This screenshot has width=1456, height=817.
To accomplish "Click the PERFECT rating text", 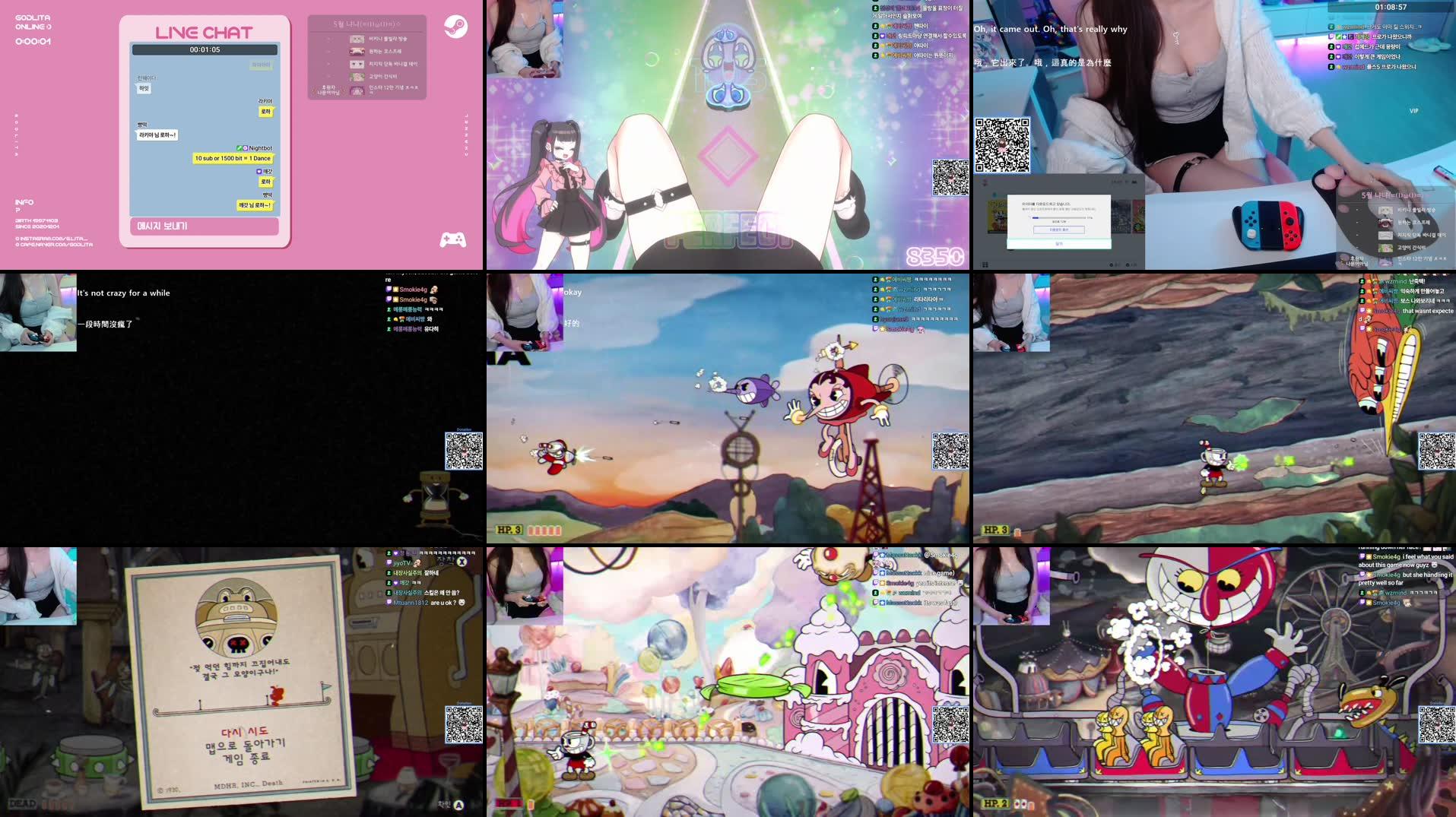I will (x=727, y=230).
